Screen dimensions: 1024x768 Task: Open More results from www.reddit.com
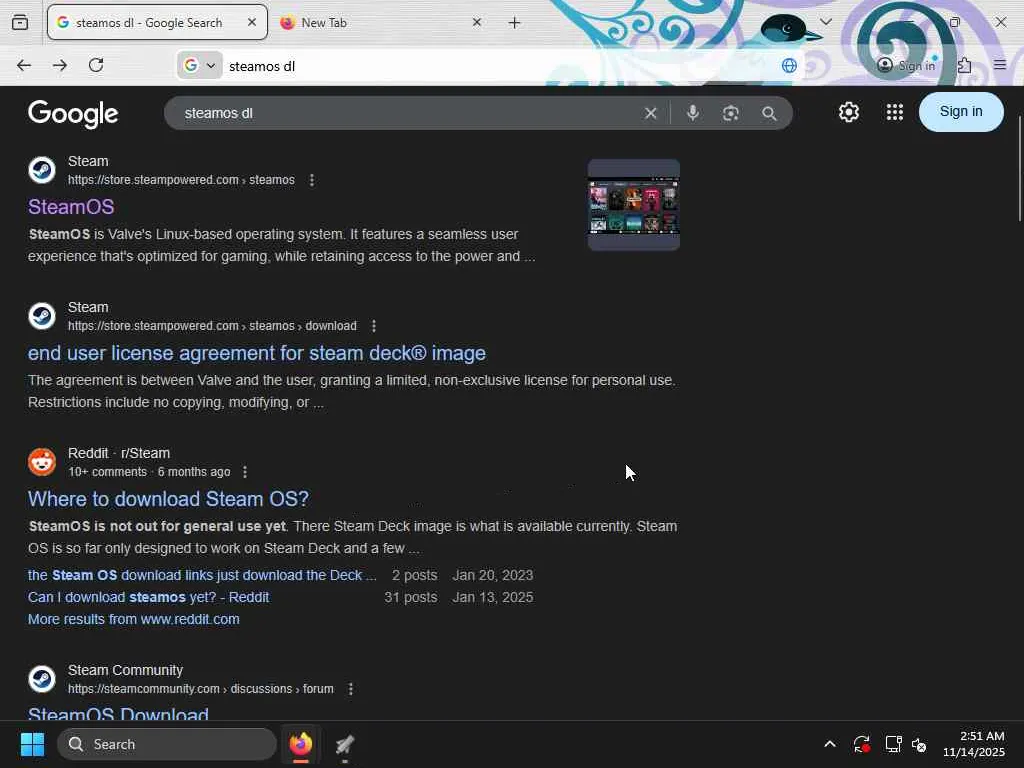tap(133, 619)
